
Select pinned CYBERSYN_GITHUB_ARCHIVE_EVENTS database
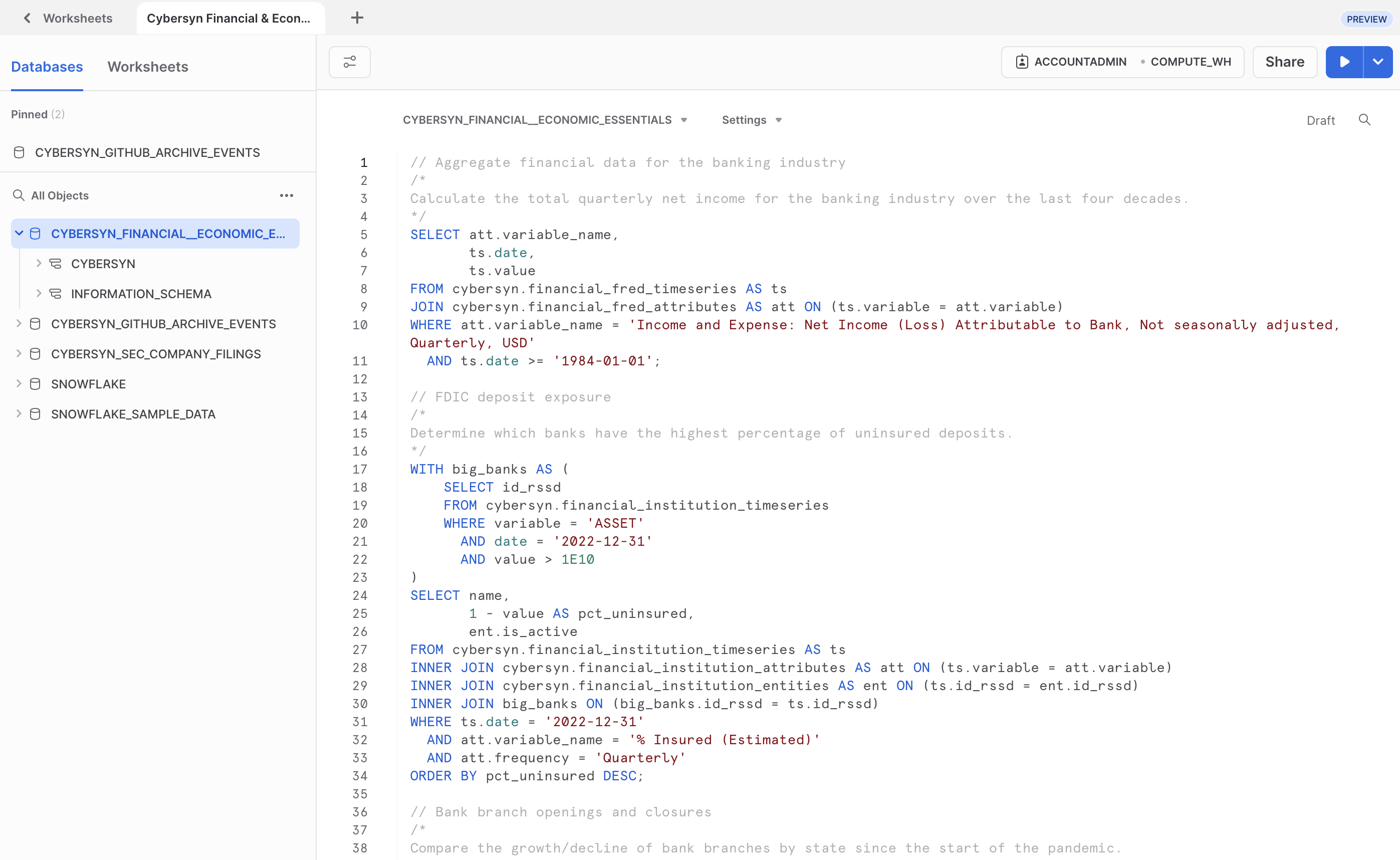click(x=147, y=152)
